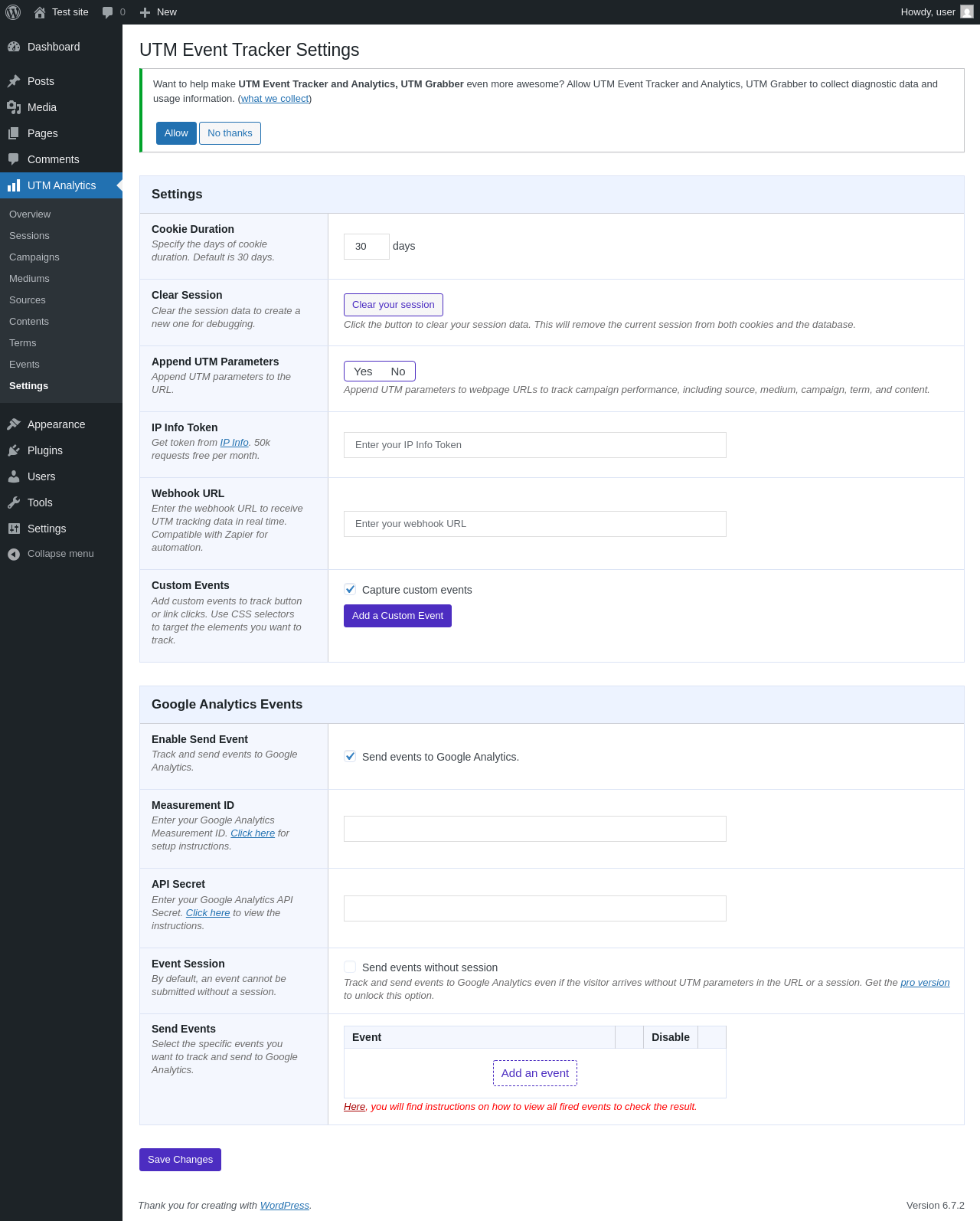Image resolution: width=980 pixels, height=1221 pixels.
Task: Open the IP Info link
Action: coord(234,443)
